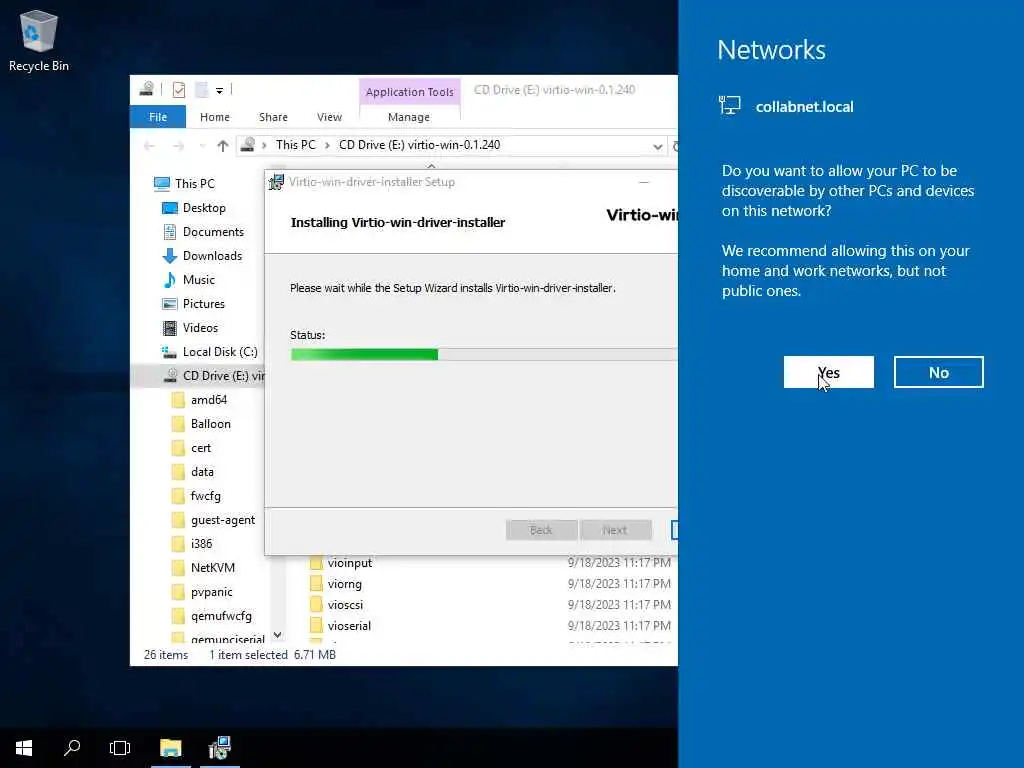Select This PC in navigation pane
The image size is (1024, 768).
pos(195,184)
